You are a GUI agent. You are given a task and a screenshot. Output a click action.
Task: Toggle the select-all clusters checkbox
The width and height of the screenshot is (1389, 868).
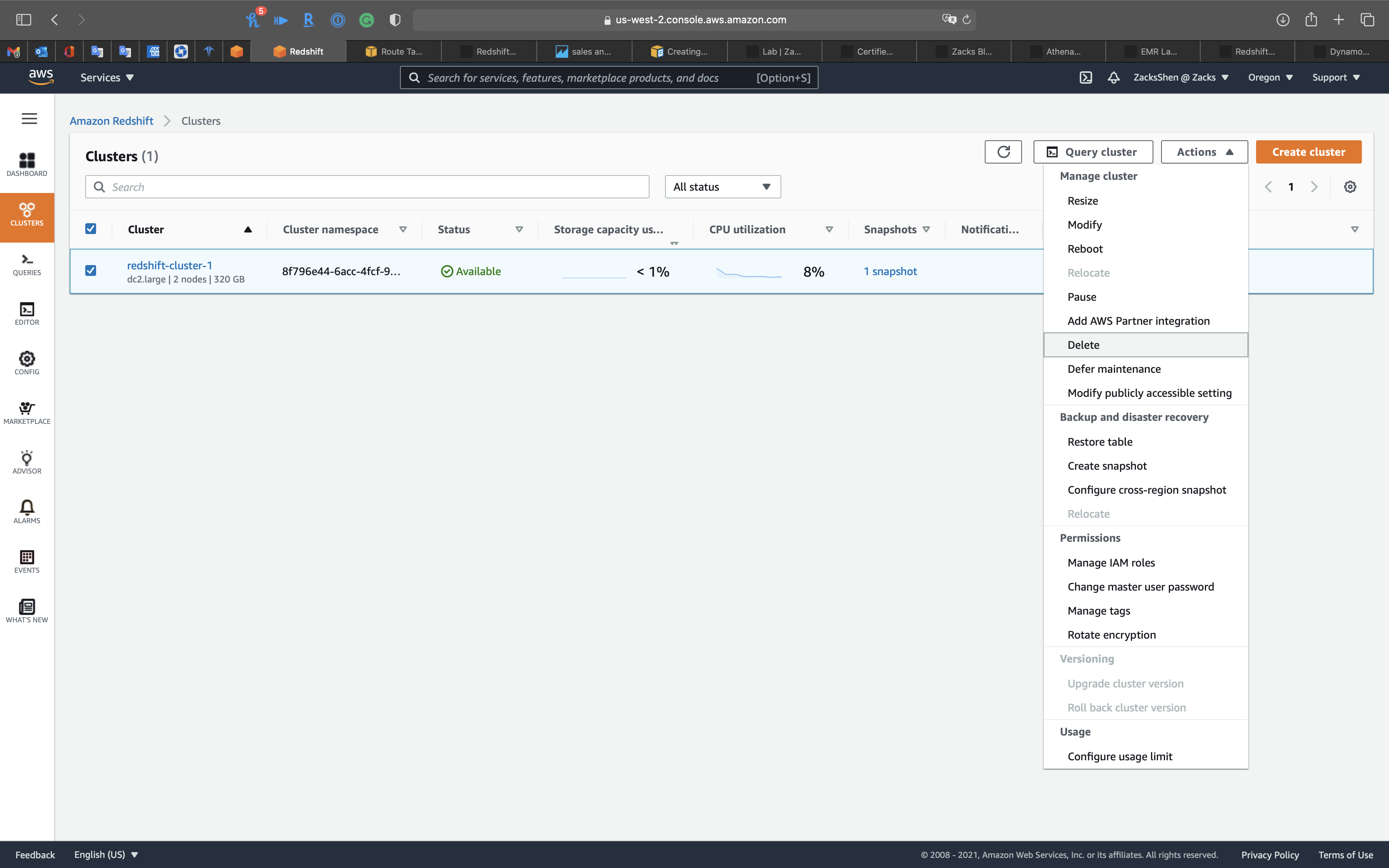pyautogui.click(x=91, y=229)
